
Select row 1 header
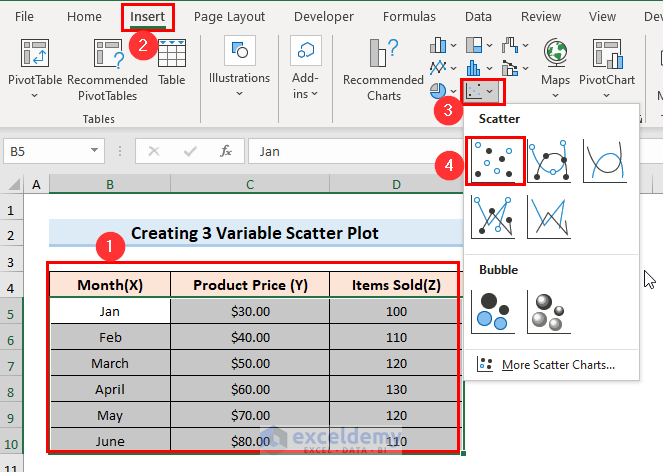11,210
